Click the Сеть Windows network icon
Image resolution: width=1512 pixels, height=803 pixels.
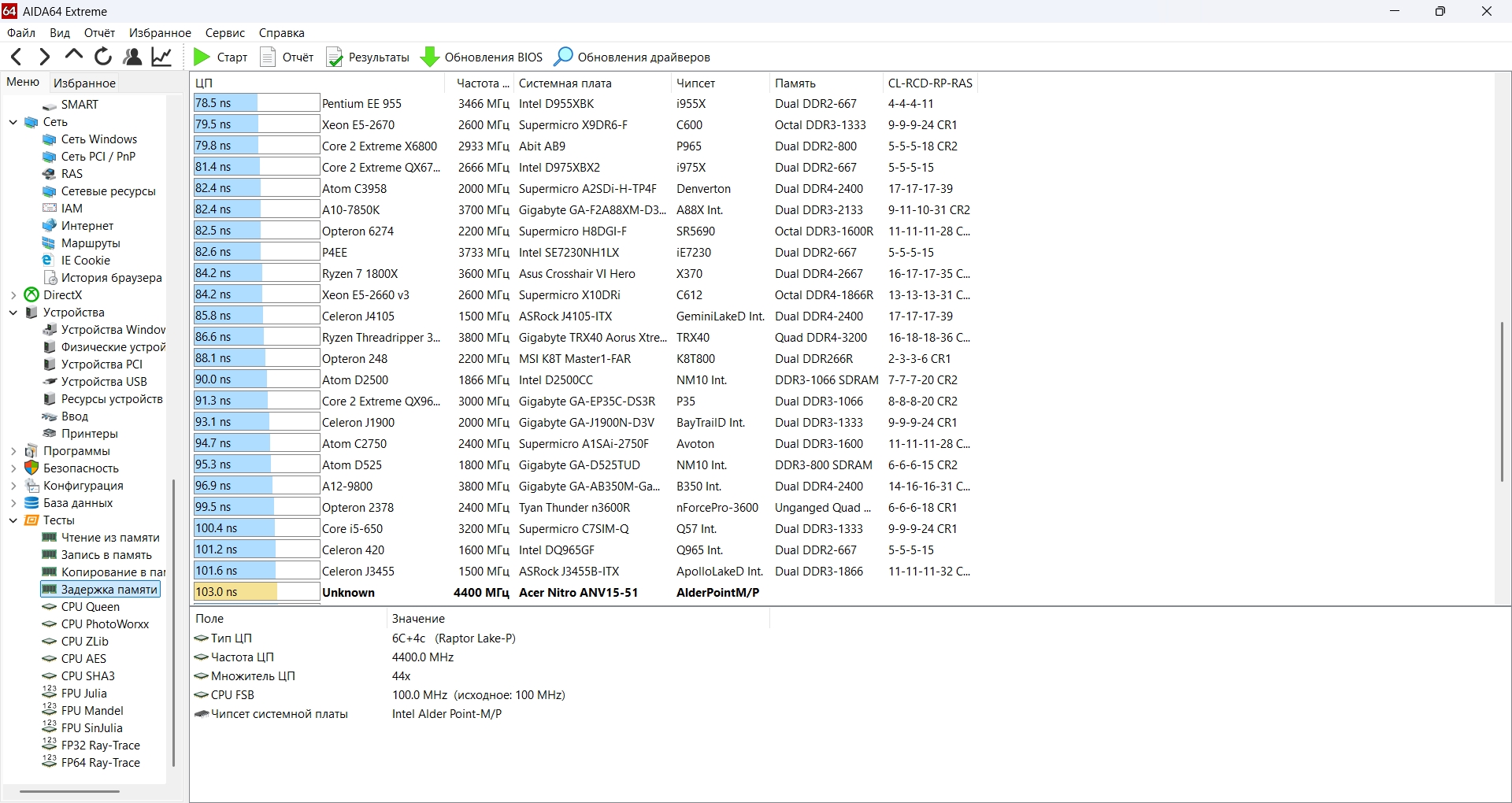coord(50,139)
